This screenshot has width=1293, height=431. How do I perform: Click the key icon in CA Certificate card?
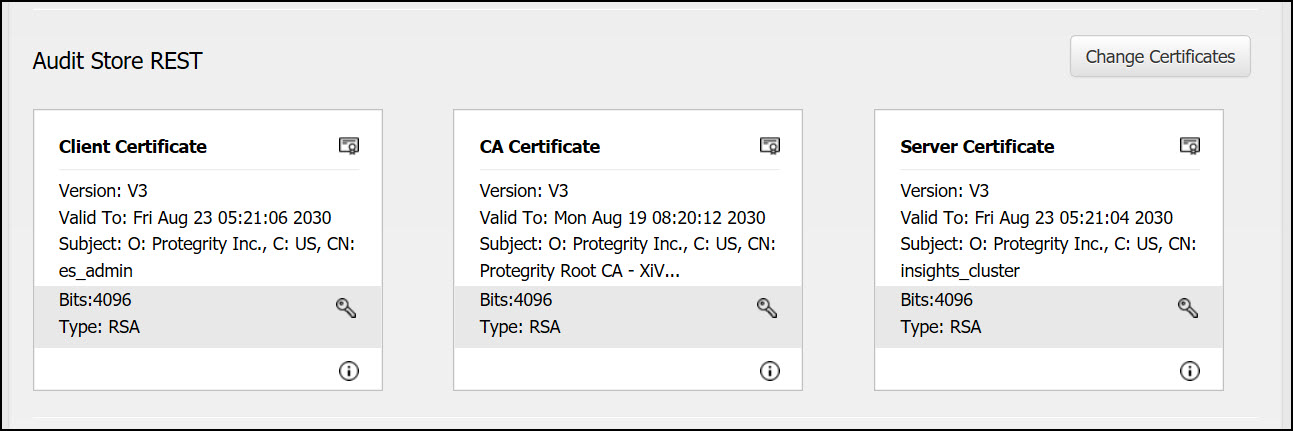point(767,308)
